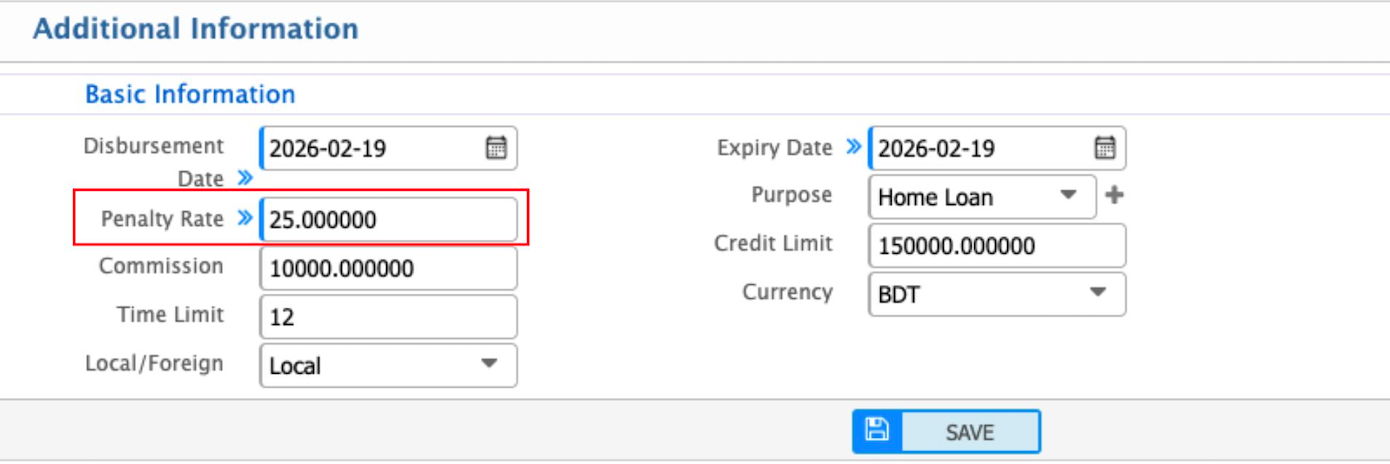
Task: Add a new Purpose with the plus icon
Action: tap(1114, 196)
